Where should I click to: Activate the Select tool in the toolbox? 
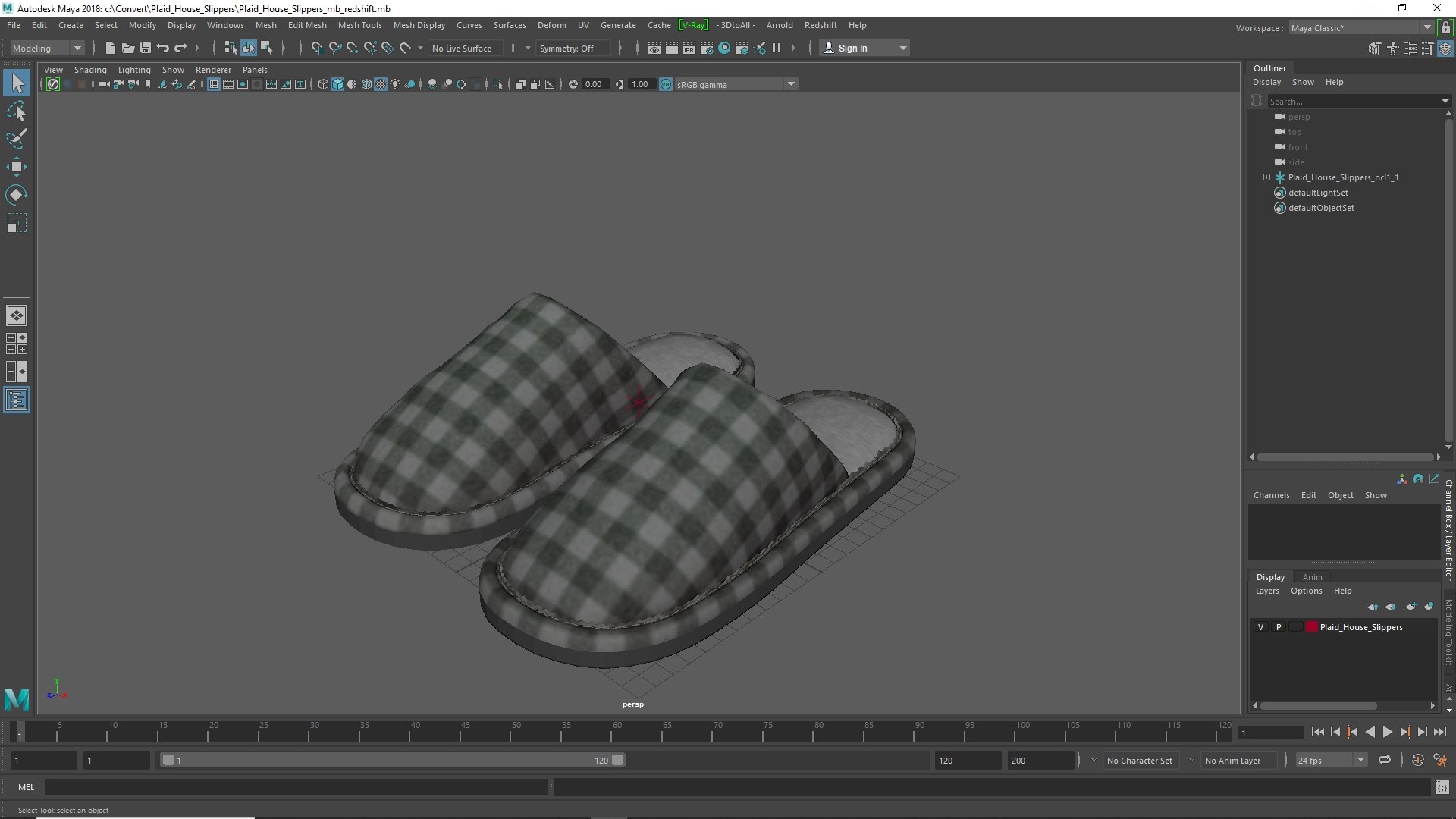17,83
